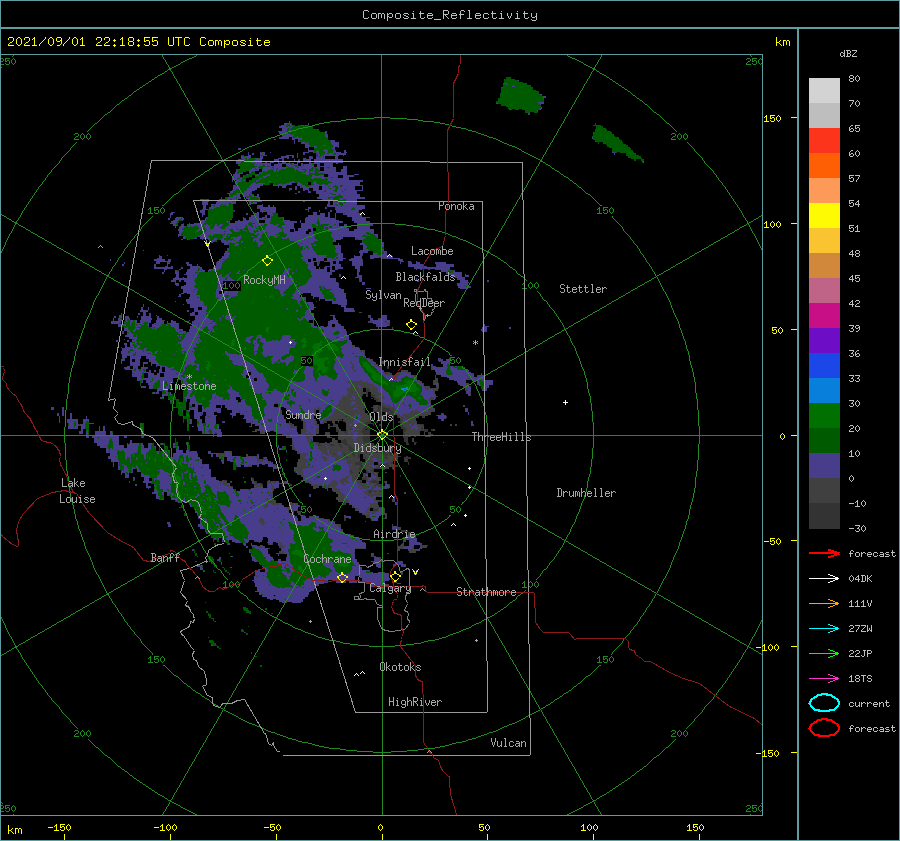Click the 60 dBZ orange color swatch
The height and width of the screenshot is (841, 900).
point(824,165)
